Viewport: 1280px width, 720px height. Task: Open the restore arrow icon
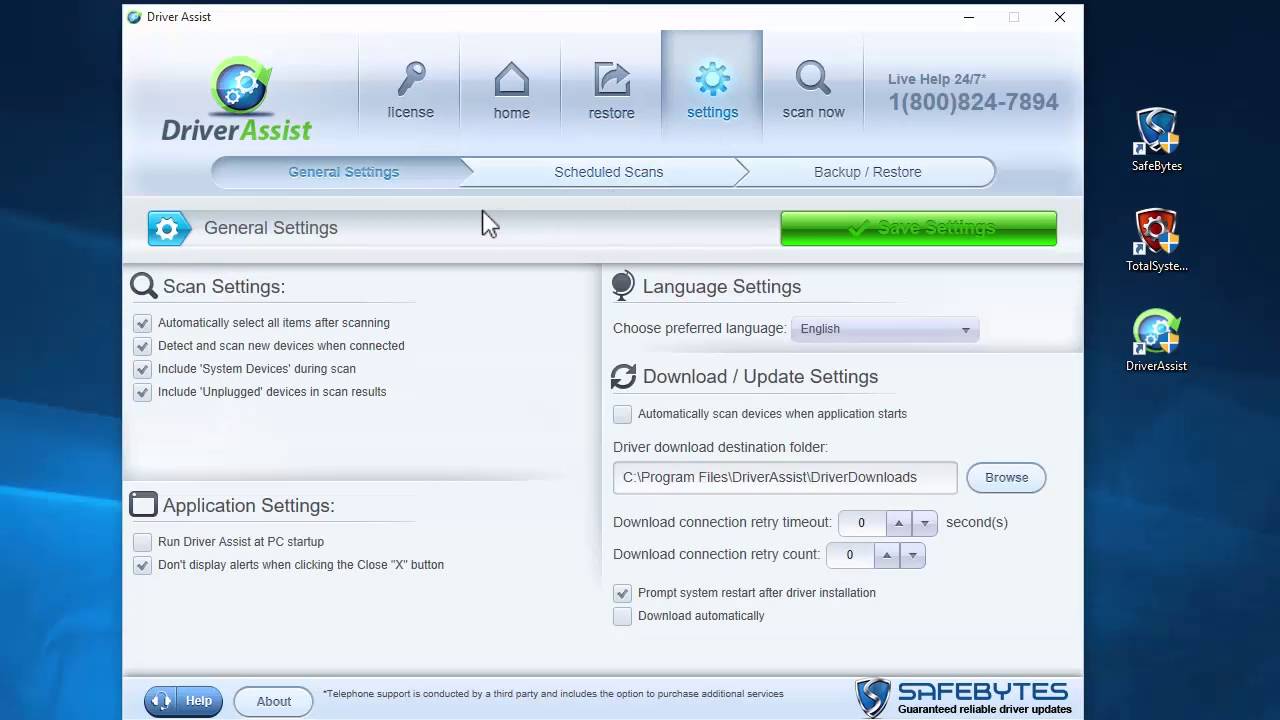click(612, 79)
